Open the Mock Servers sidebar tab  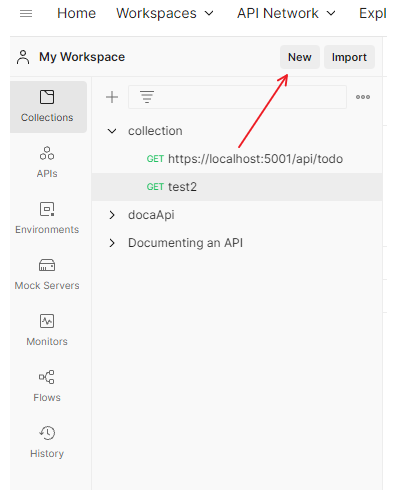coord(47,274)
